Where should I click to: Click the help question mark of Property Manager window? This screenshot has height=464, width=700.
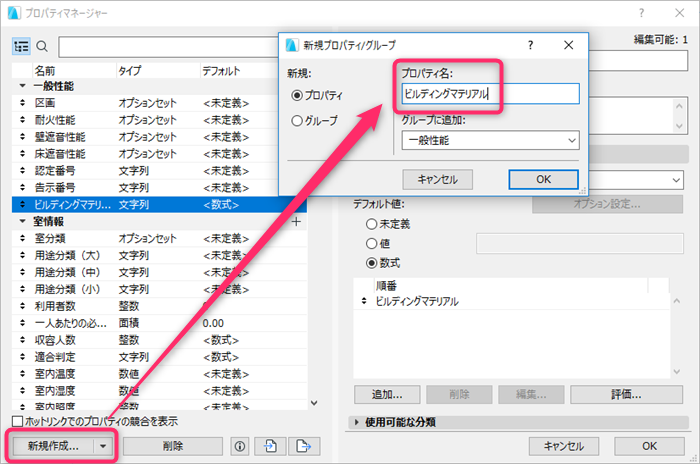pyautogui.click(x=642, y=13)
